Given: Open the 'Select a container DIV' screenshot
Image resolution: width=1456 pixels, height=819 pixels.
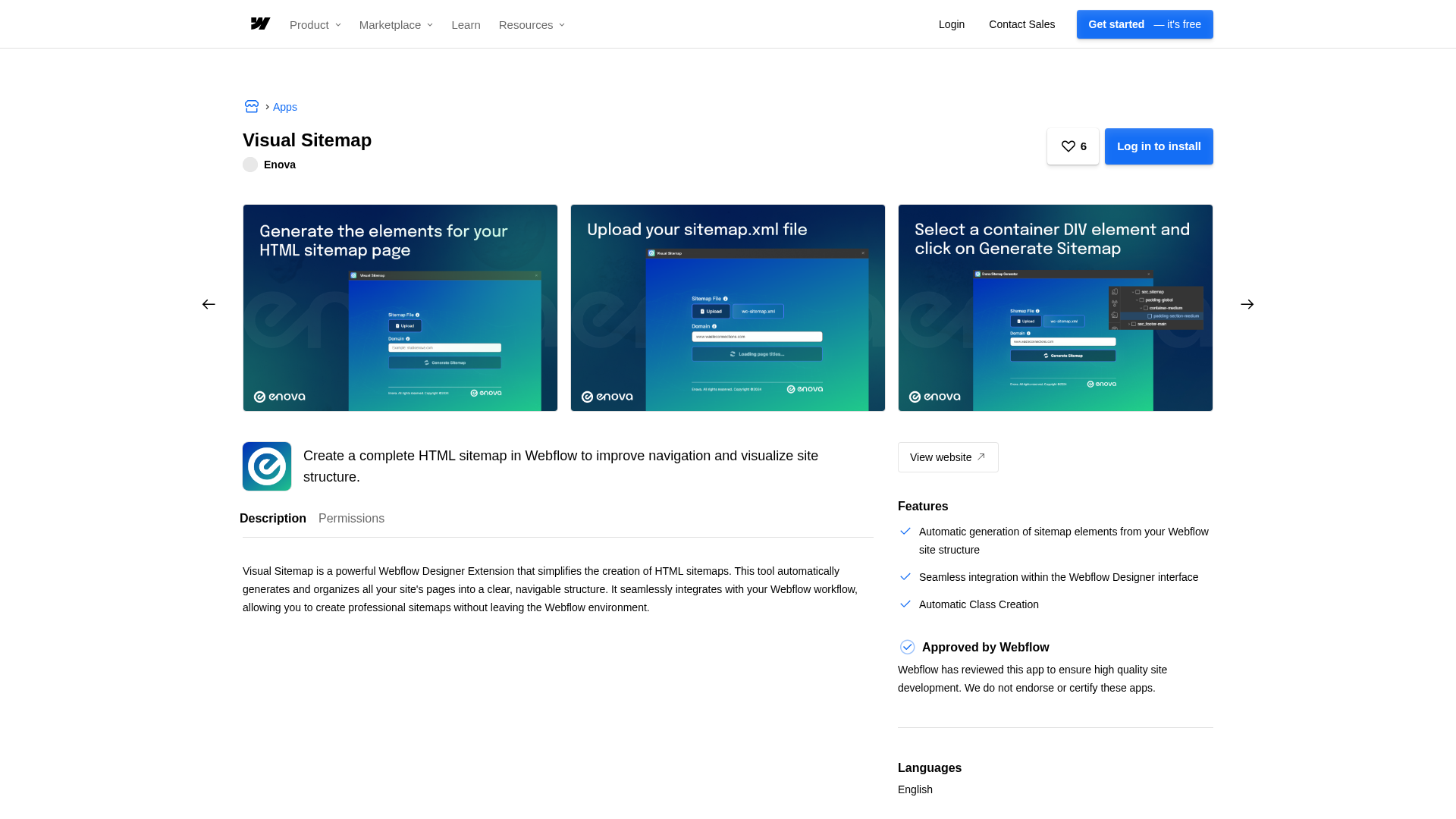Looking at the screenshot, I should click(1055, 308).
